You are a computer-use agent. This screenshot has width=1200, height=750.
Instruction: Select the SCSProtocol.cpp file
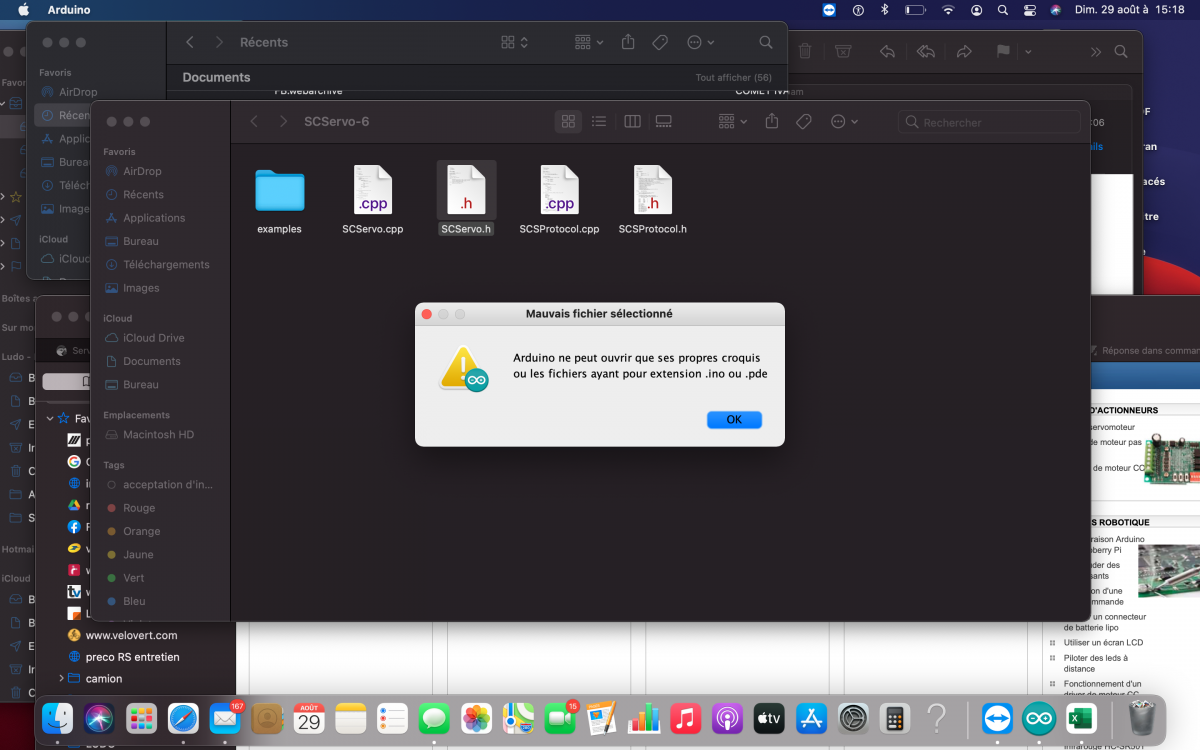(x=559, y=199)
